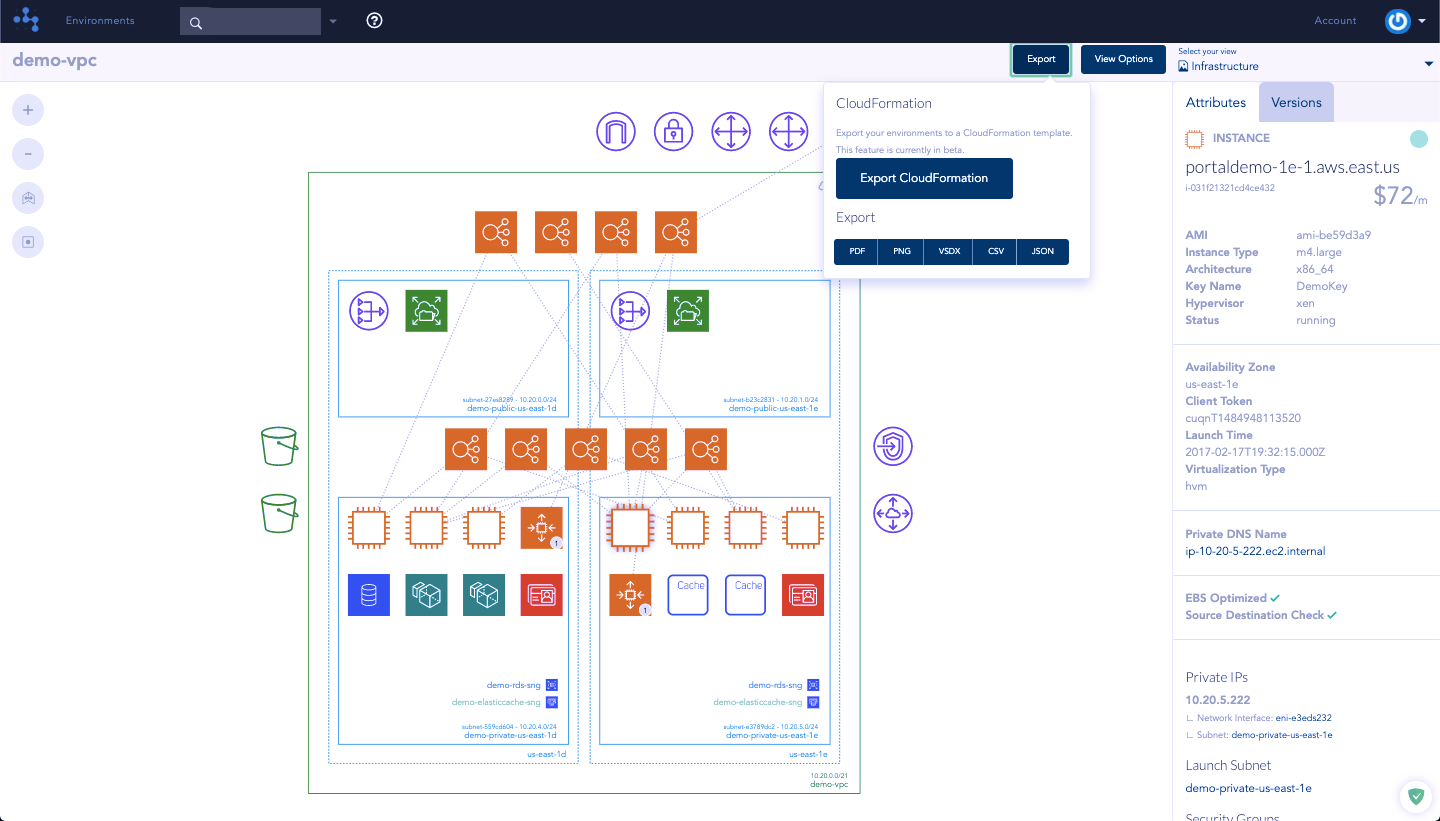Zoom in with the plus button
The image size is (1440, 821).
click(28, 110)
